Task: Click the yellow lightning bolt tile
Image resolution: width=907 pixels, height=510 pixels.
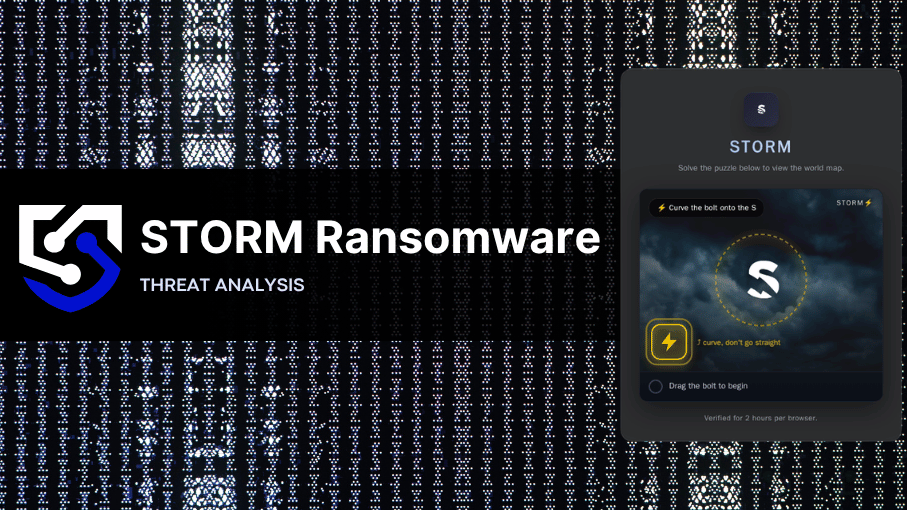Action: point(669,342)
